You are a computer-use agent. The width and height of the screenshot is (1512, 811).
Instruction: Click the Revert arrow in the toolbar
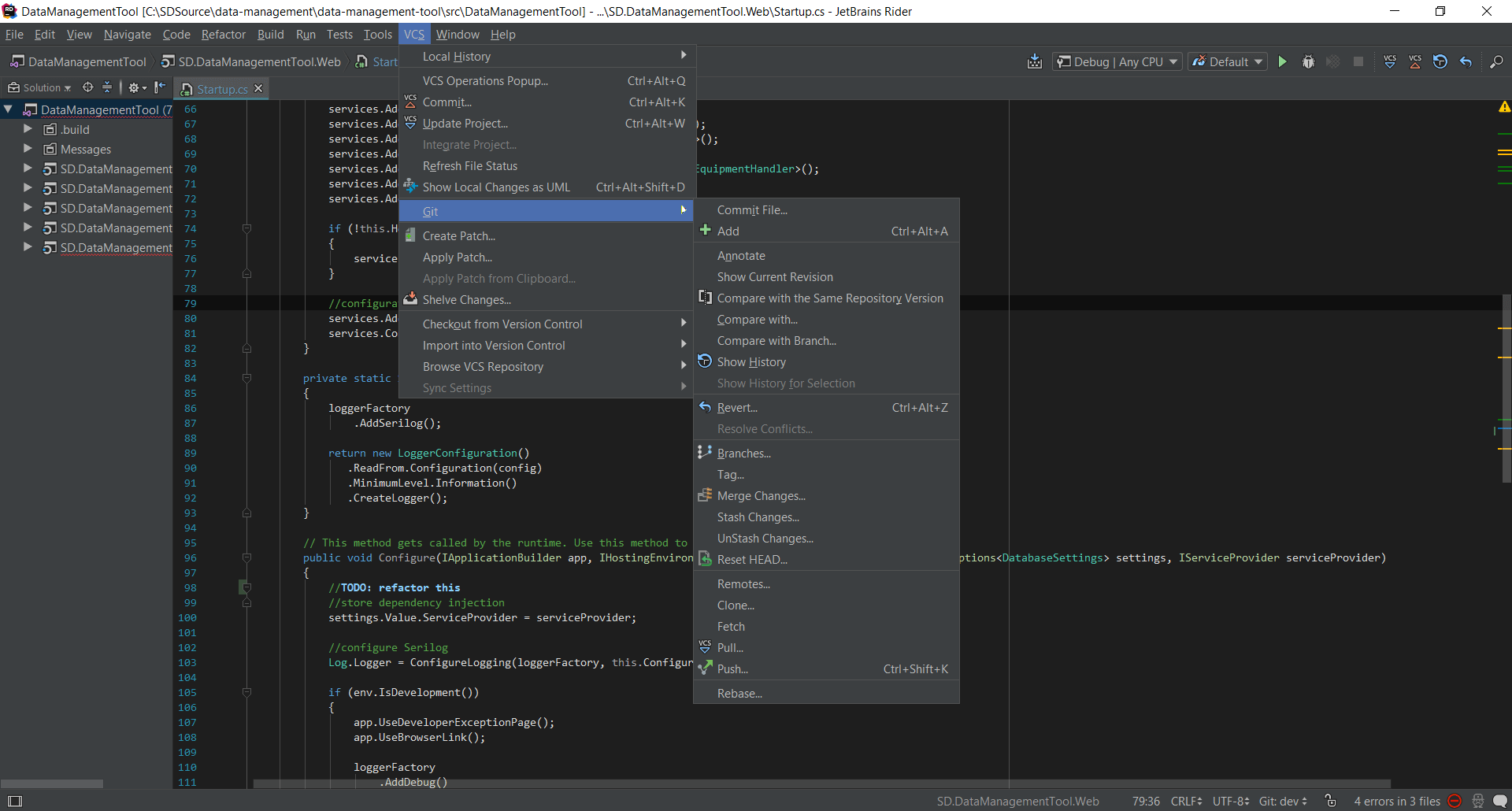coord(1466,61)
